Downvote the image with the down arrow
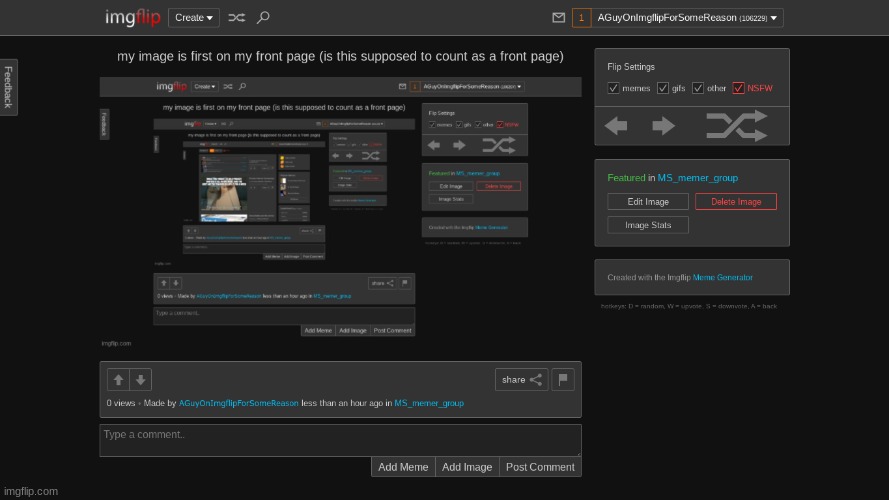The width and height of the screenshot is (889, 500). tap(141, 380)
